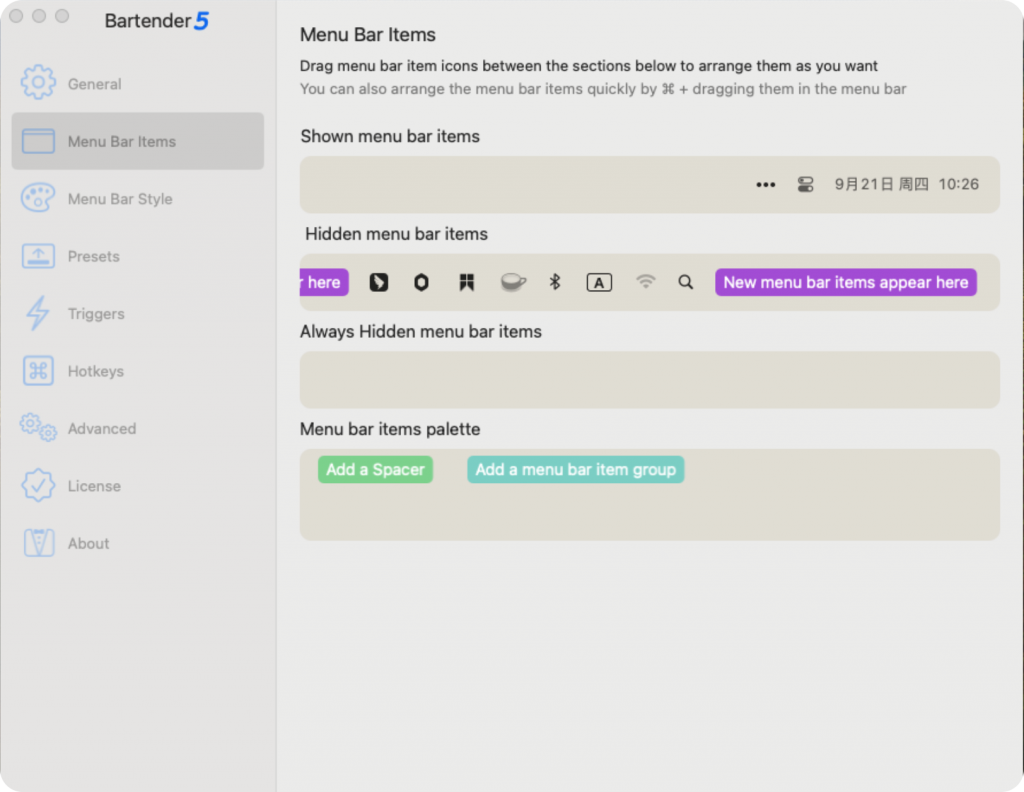The image size is (1024, 792).
Task: Open the General settings section
Action: point(94,84)
